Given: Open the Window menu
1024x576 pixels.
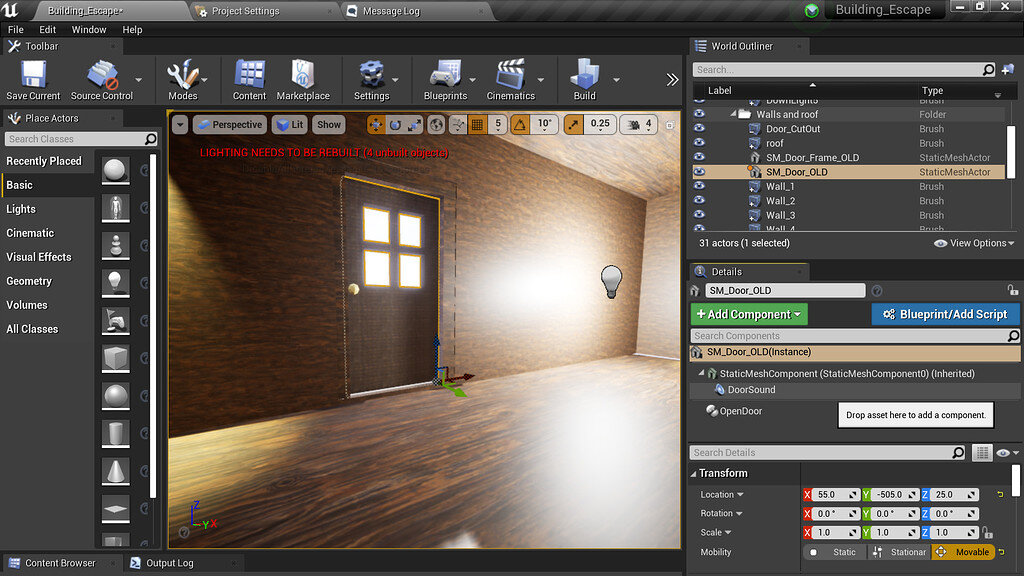Looking at the screenshot, I should [x=88, y=29].
